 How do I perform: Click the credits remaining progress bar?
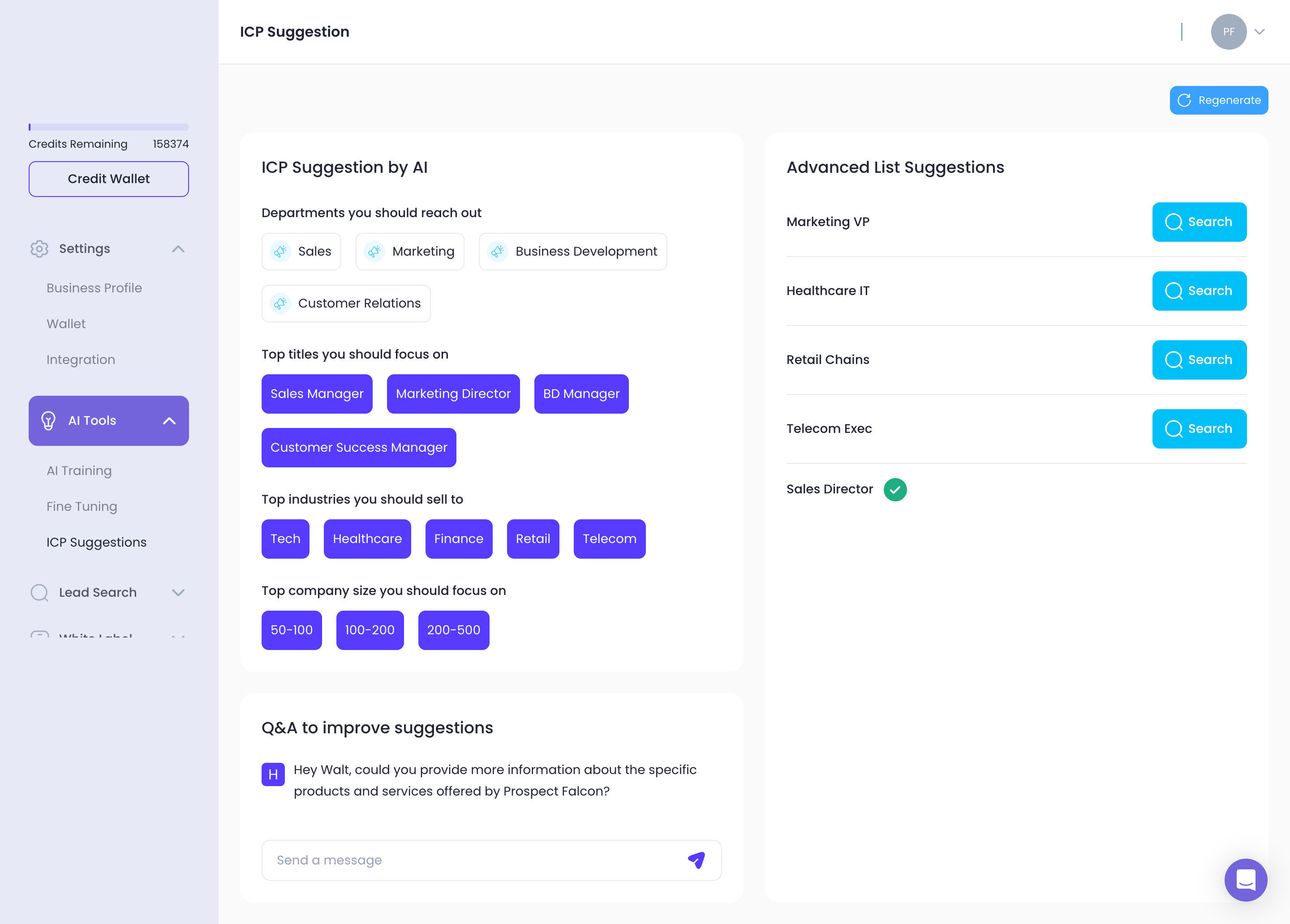tap(109, 128)
